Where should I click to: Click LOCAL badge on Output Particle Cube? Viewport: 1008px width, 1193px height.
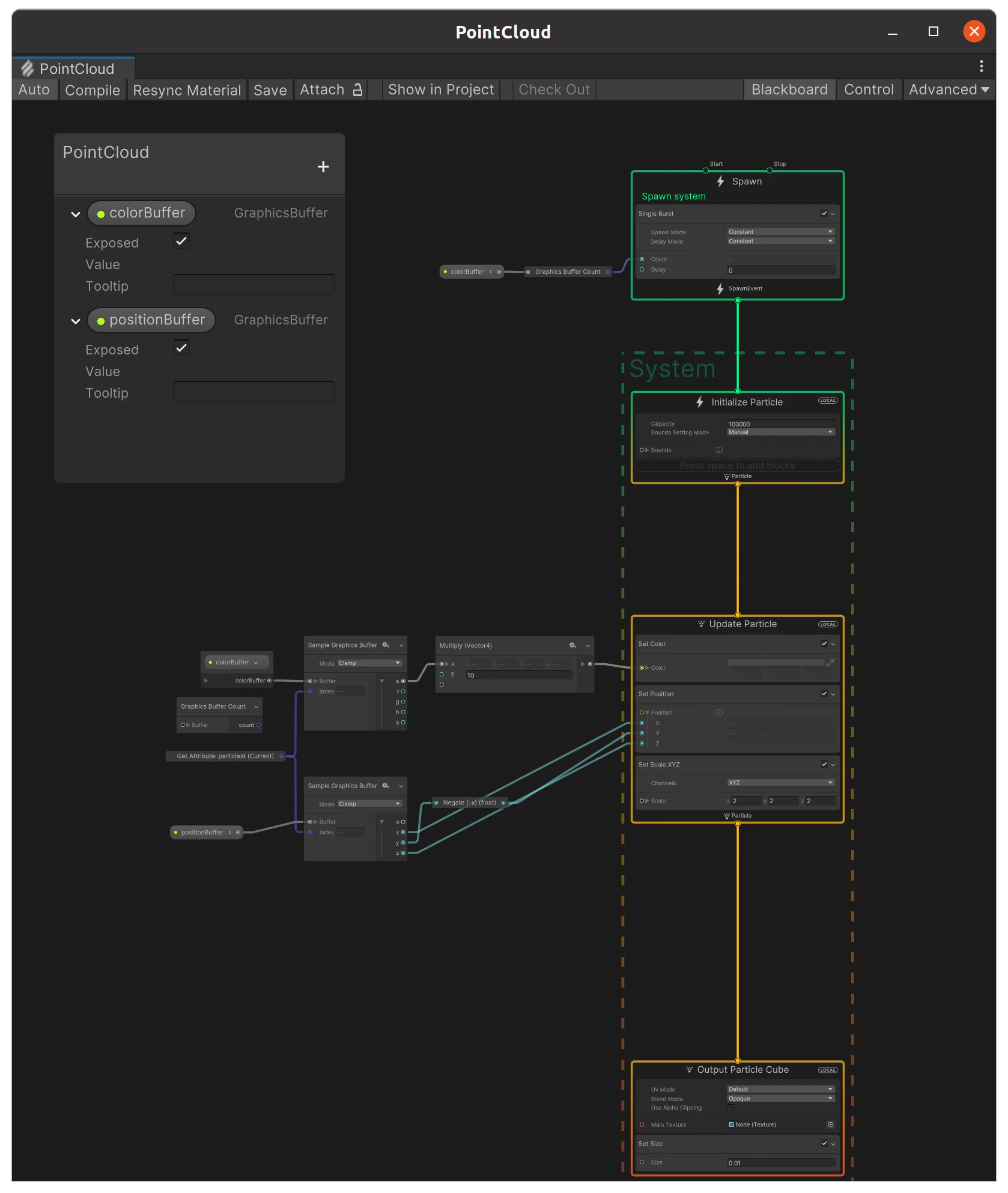click(x=828, y=1070)
